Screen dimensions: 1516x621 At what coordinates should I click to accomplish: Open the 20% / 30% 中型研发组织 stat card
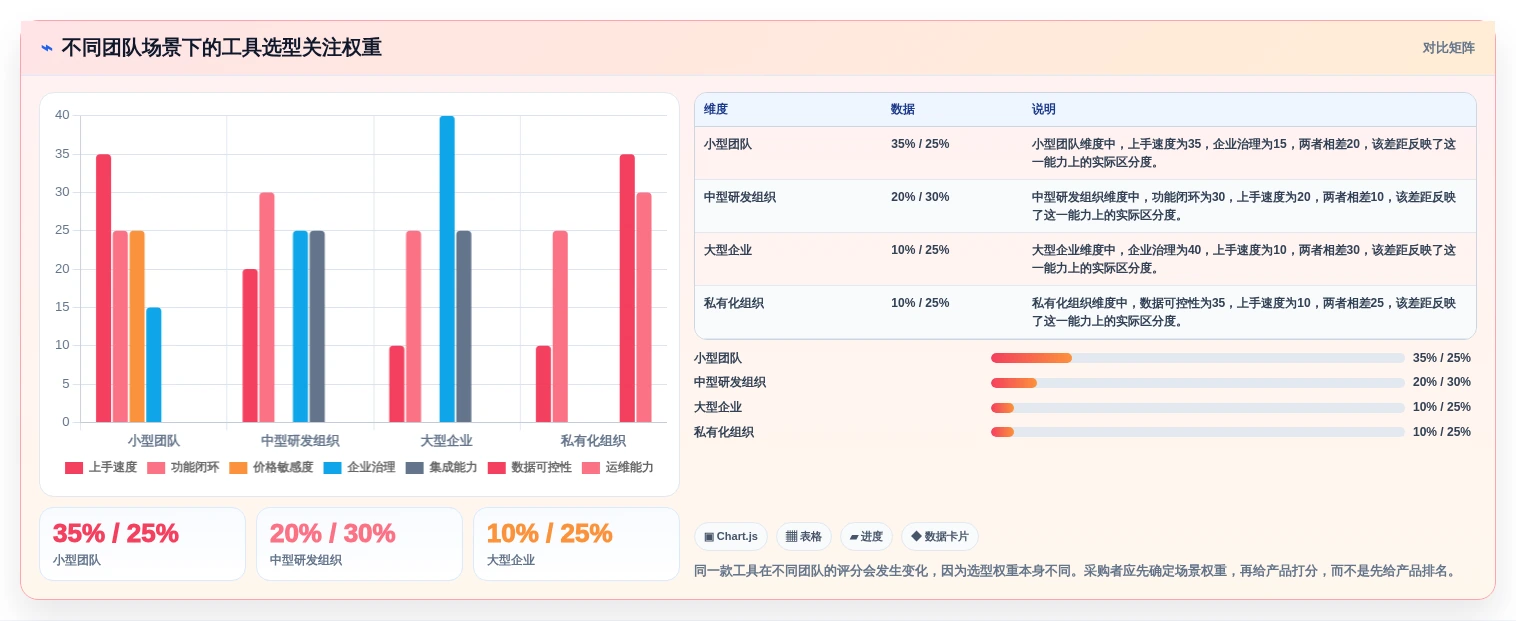[359, 544]
